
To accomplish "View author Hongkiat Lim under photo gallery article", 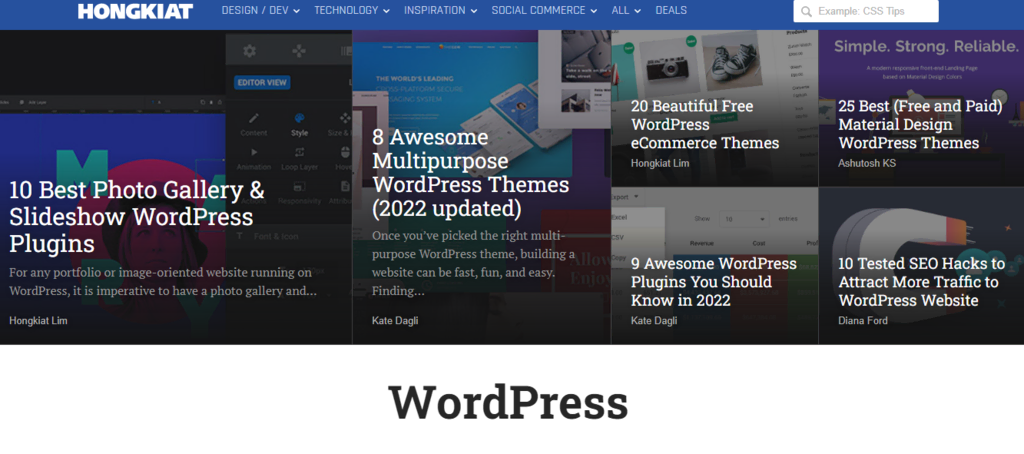I will [x=39, y=320].
